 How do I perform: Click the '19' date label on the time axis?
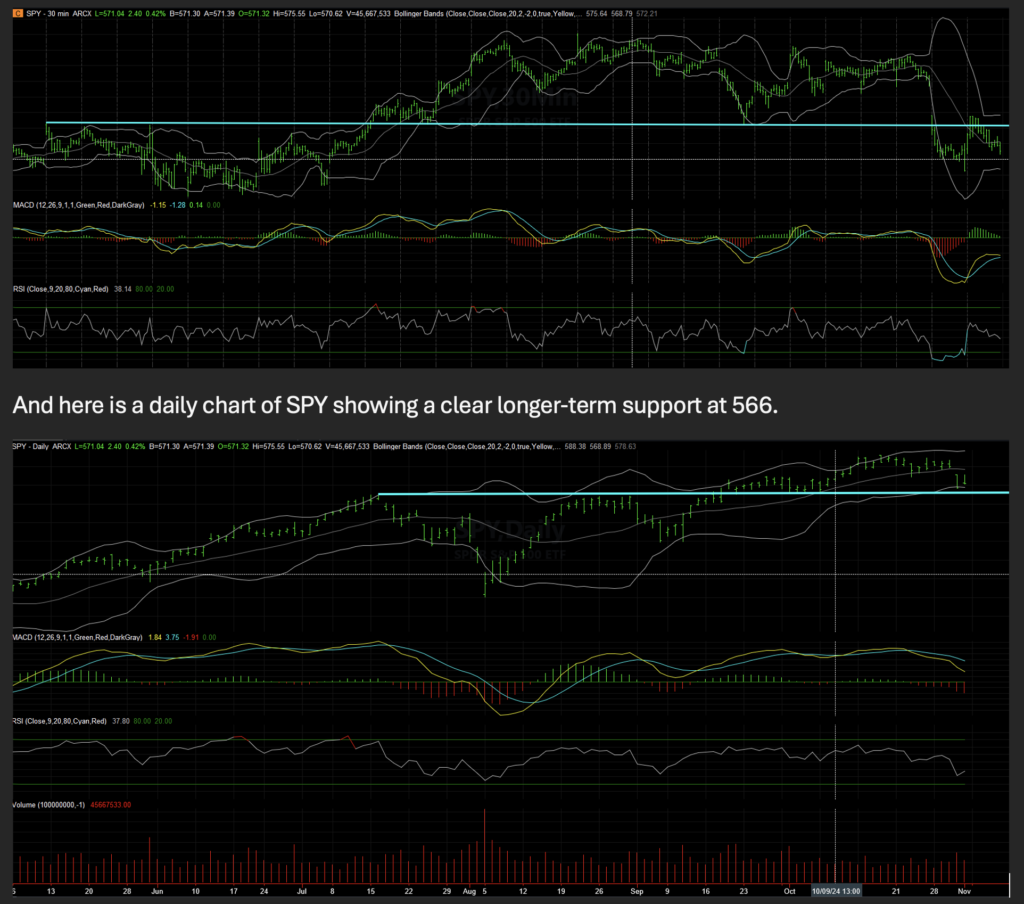pyautogui.click(x=561, y=891)
